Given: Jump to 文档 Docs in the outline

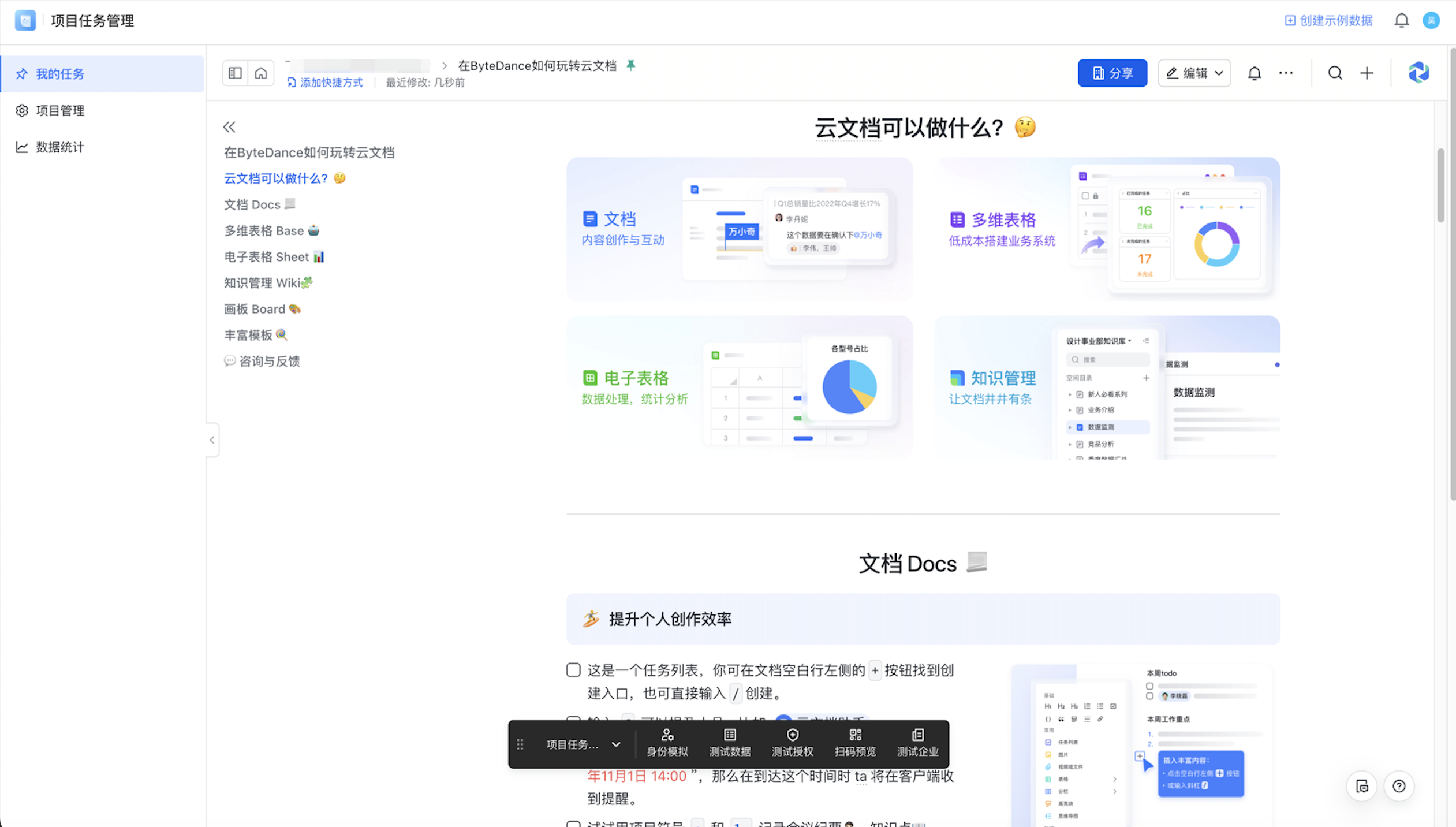Looking at the screenshot, I should click(x=260, y=204).
